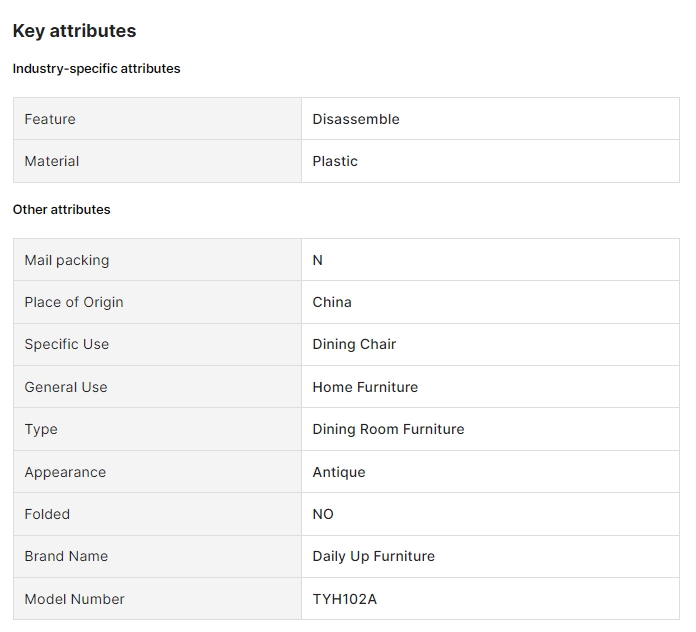Click the Plastic value text

[x=335, y=161]
